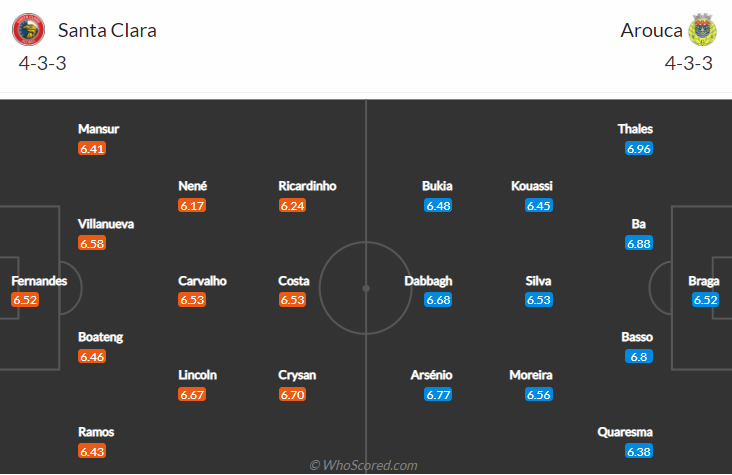This screenshot has width=732, height=475.
Task: Click Nené's 6.17 rating badge
Action: 192,205
